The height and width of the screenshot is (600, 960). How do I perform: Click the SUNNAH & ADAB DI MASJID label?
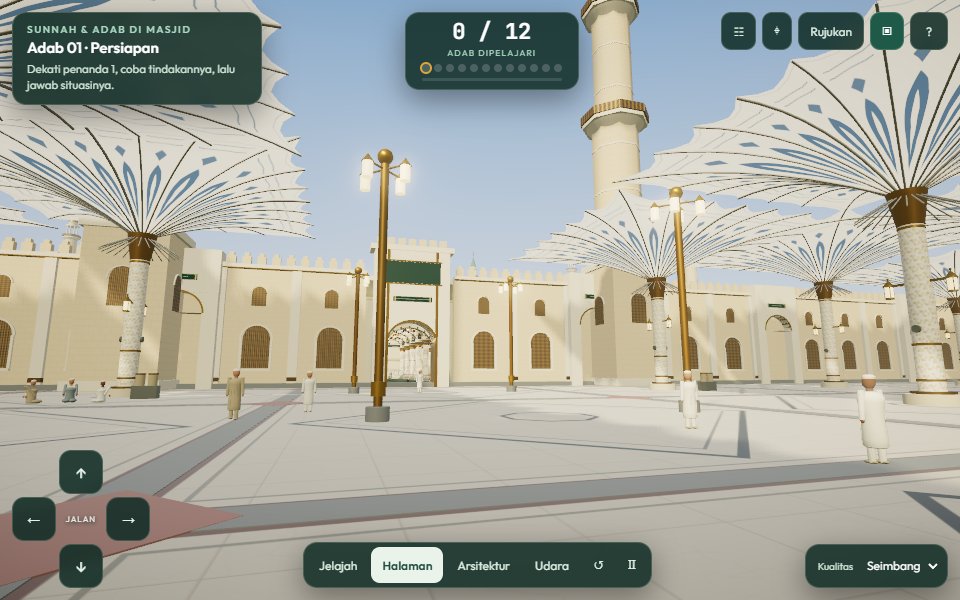tap(109, 29)
